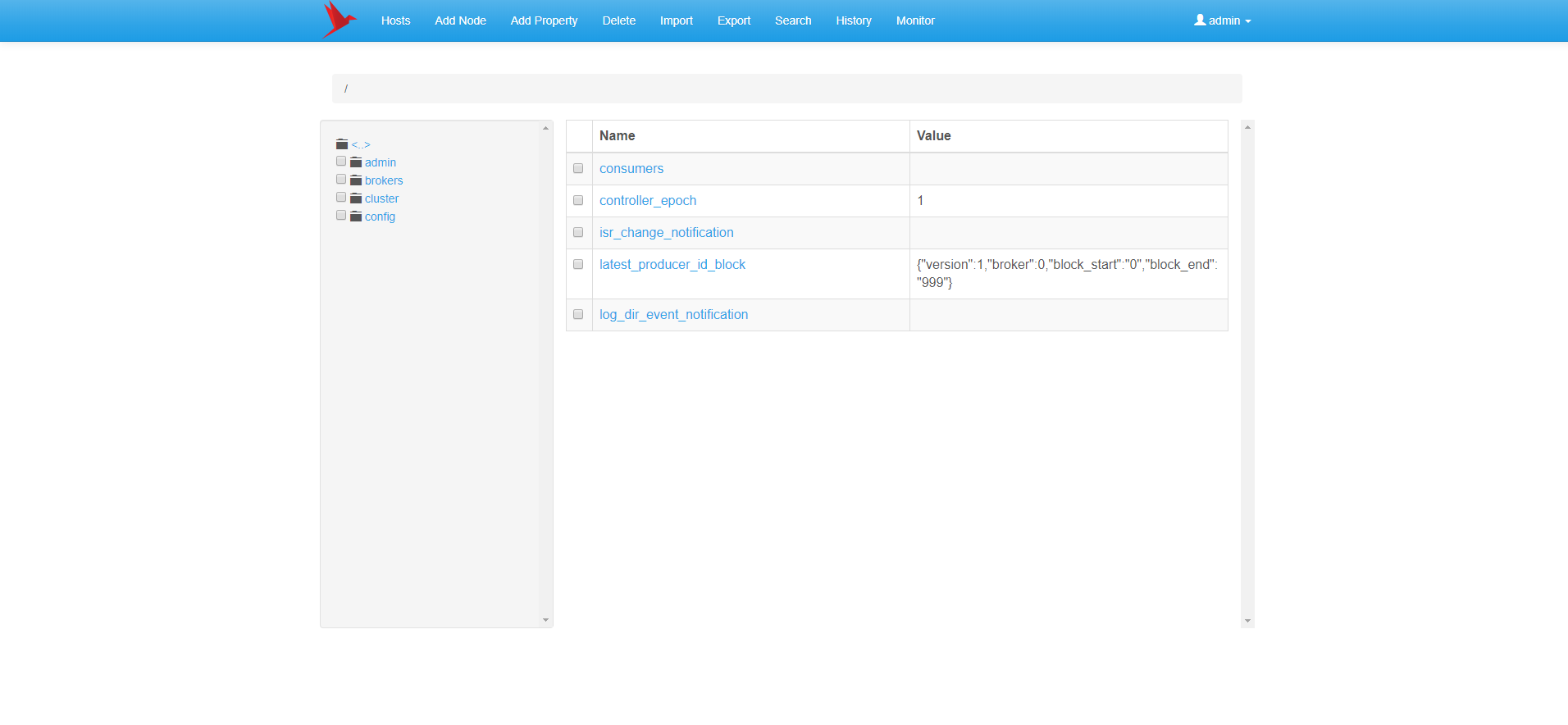The height and width of the screenshot is (725, 1568).
Task: Click the user icon beside admin
Action: (1200, 20)
